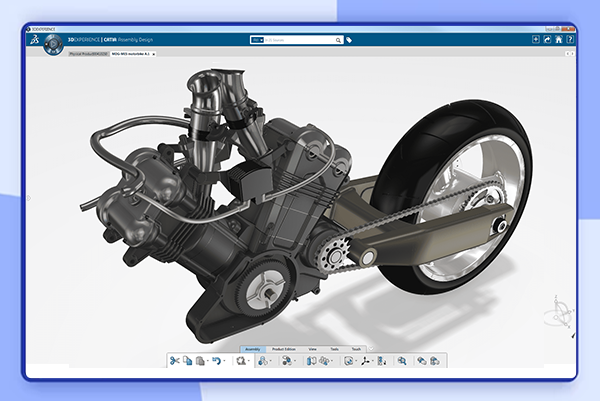Click the Share arrow icon in top bar
Screen dimensions: 600x401
coord(547,40)
